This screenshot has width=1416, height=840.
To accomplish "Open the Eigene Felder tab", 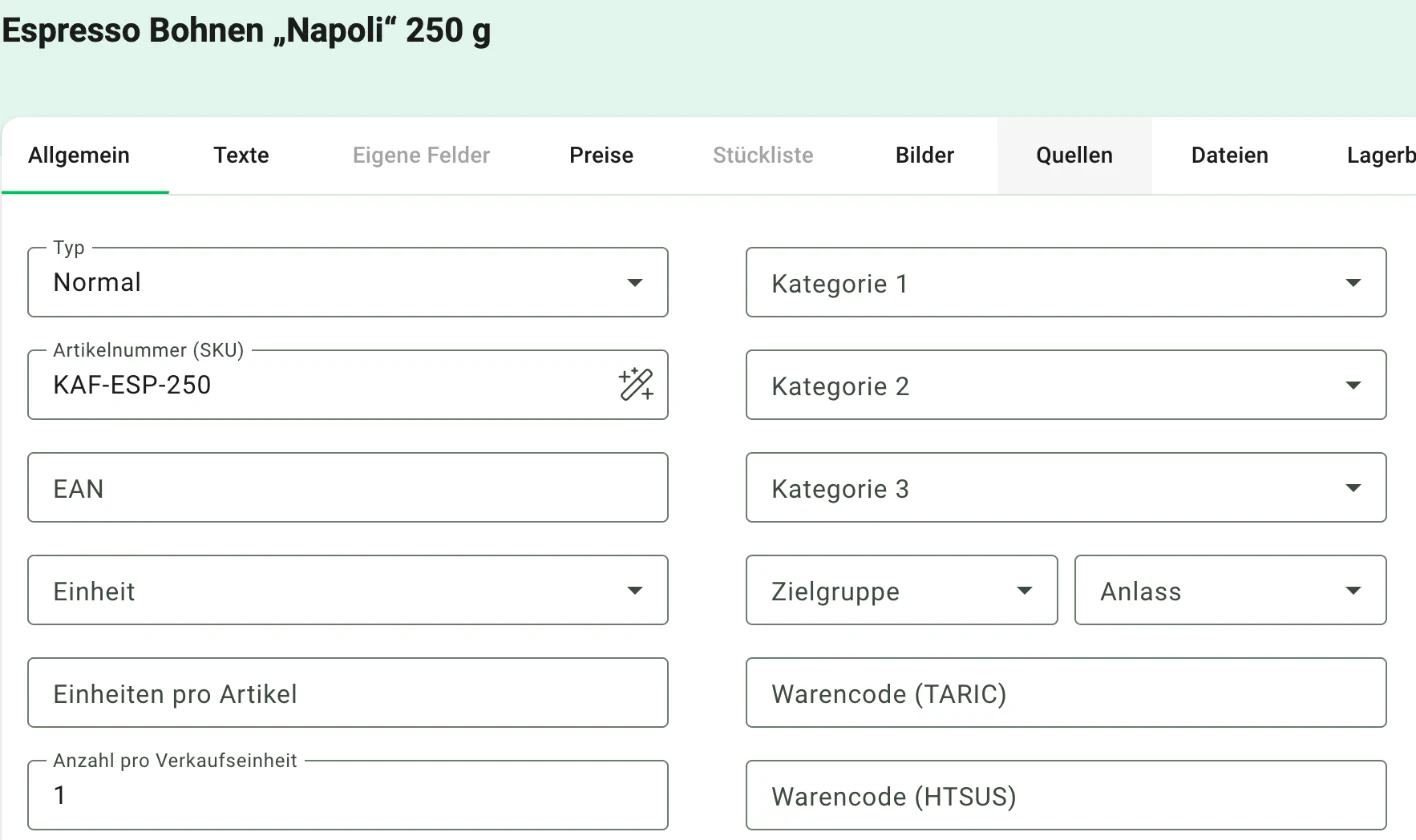I will pyautogui.click(x=422, y=155).
